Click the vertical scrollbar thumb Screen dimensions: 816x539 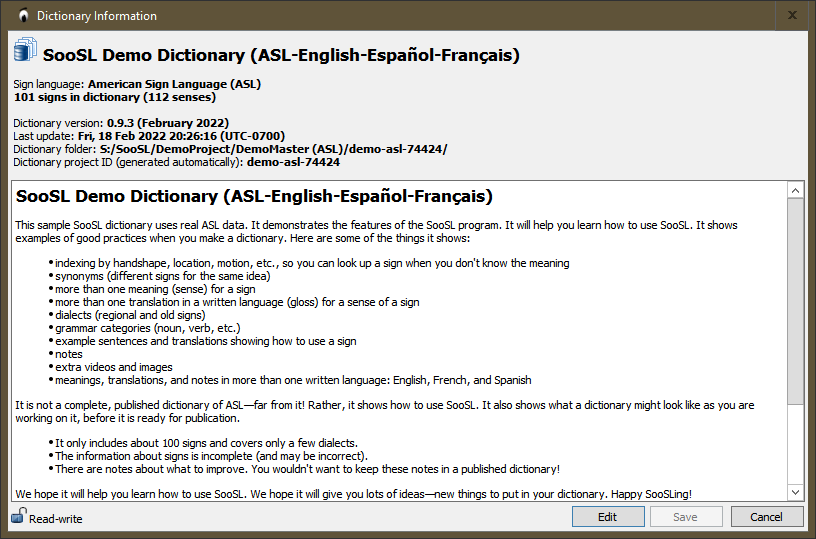795,301
